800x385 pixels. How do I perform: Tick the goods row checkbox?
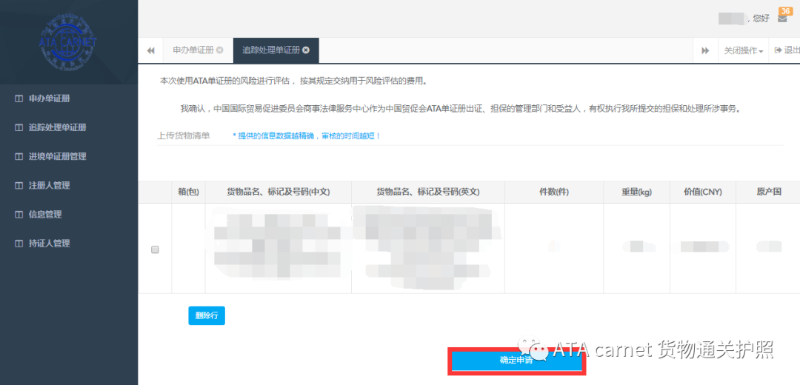155,249
